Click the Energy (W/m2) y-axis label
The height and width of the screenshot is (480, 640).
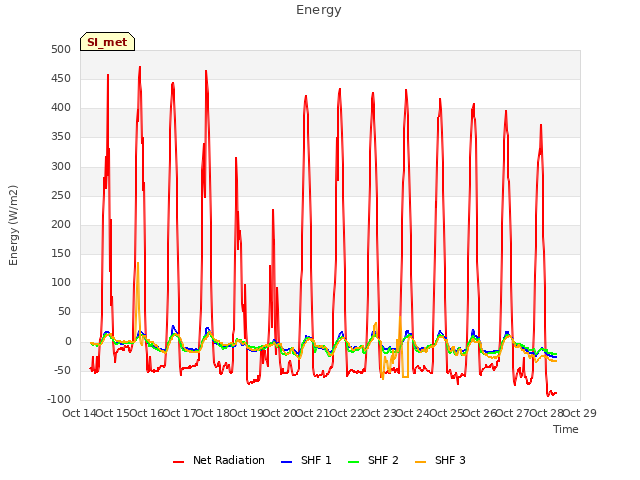(13, 225)
